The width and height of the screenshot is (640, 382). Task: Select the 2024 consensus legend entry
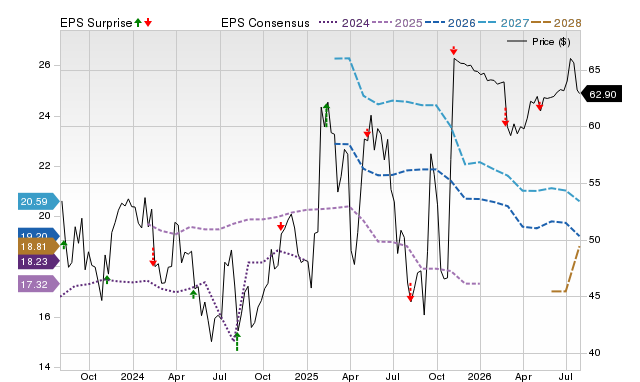[344, 23]
